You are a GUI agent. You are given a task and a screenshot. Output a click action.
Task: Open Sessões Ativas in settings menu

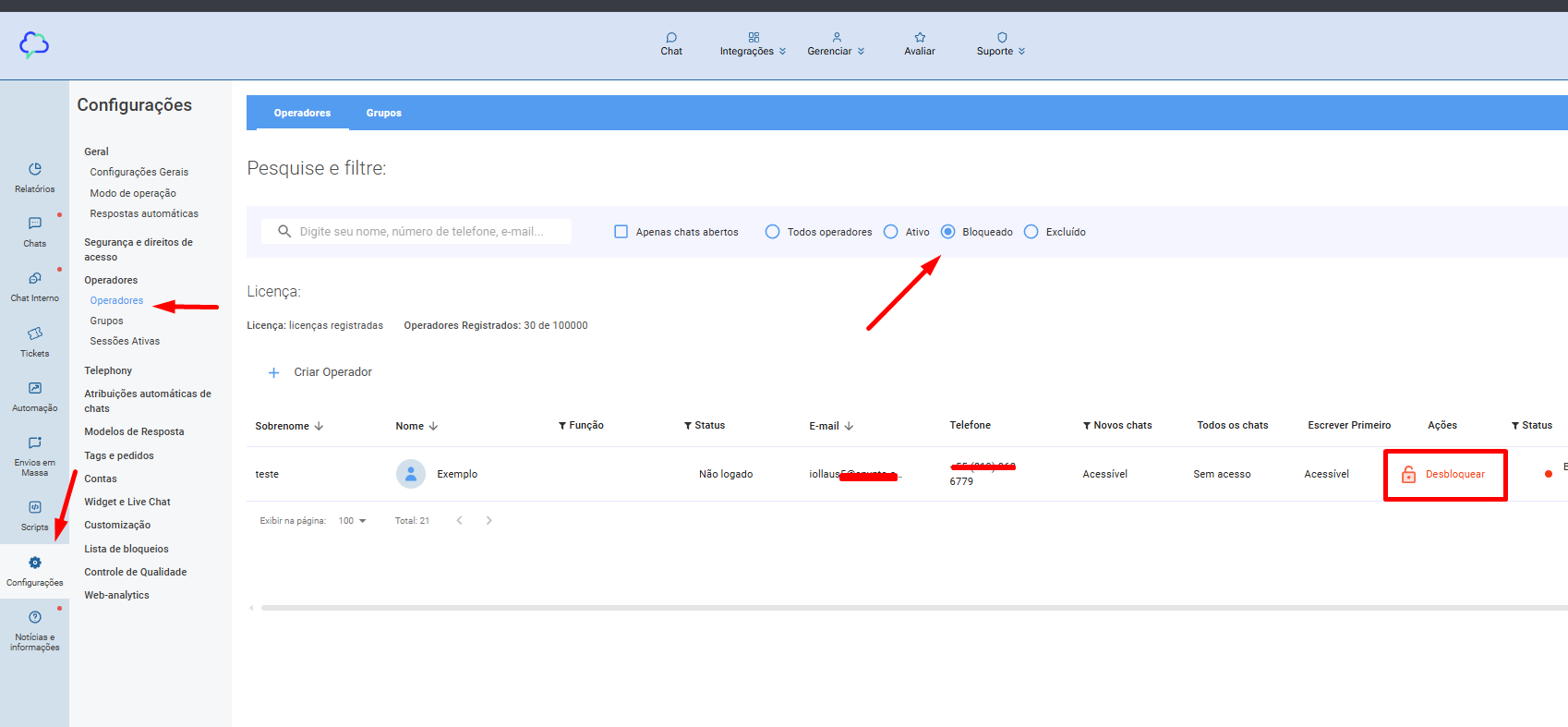point(125,341)
